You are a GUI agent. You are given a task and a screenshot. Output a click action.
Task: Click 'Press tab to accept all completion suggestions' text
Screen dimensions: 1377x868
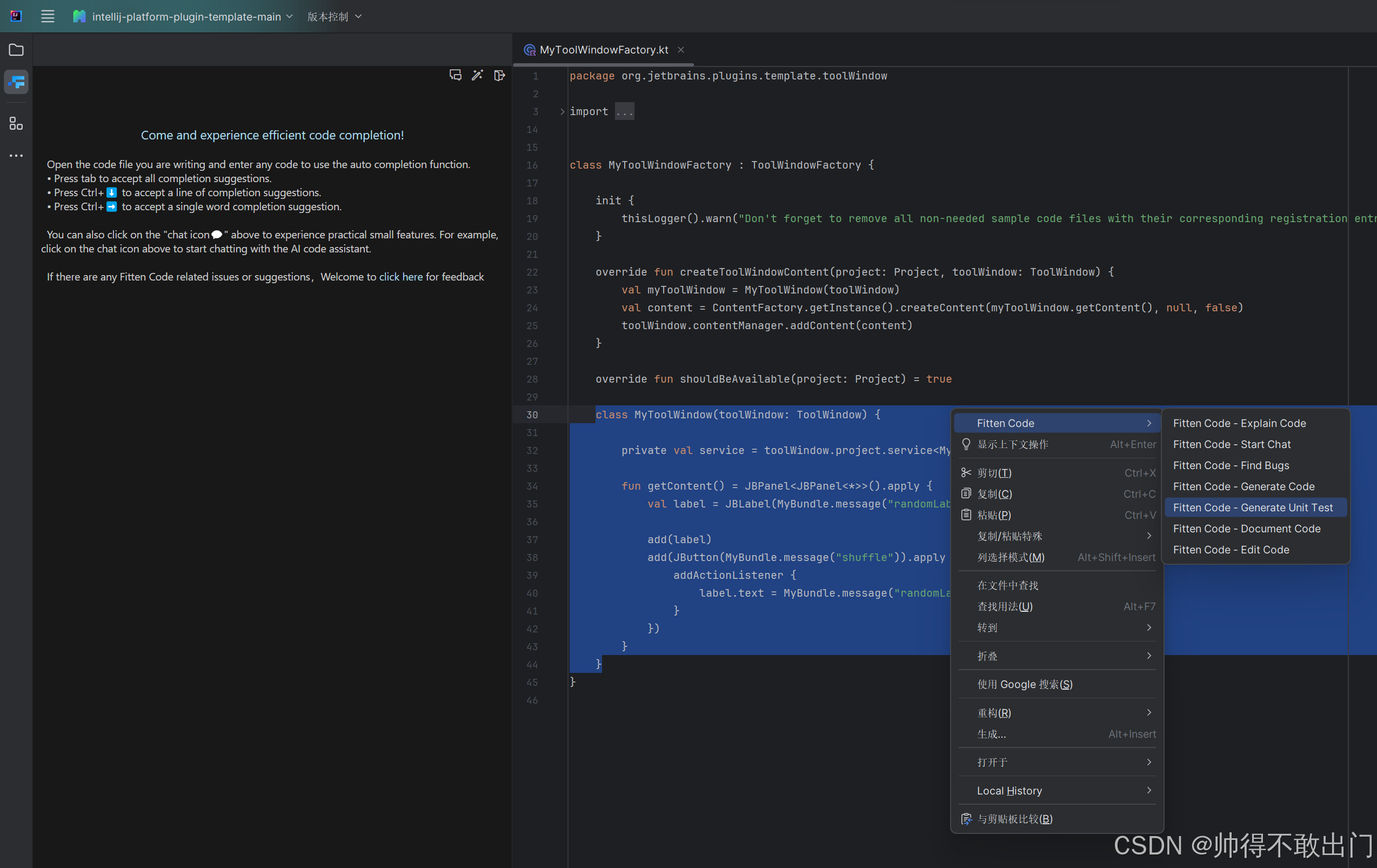click(x=163, y=178)
